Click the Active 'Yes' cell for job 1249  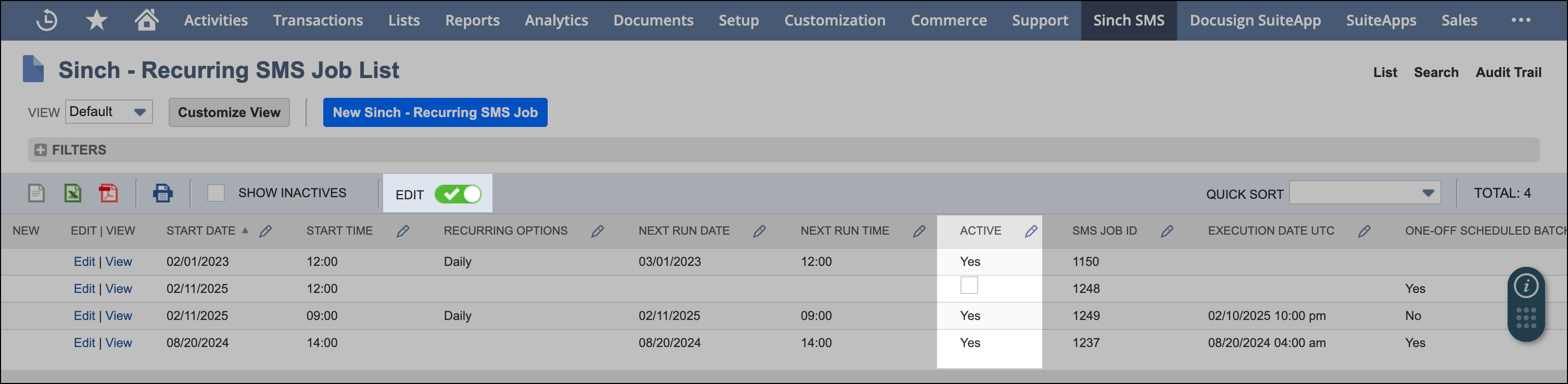point(970,316)
